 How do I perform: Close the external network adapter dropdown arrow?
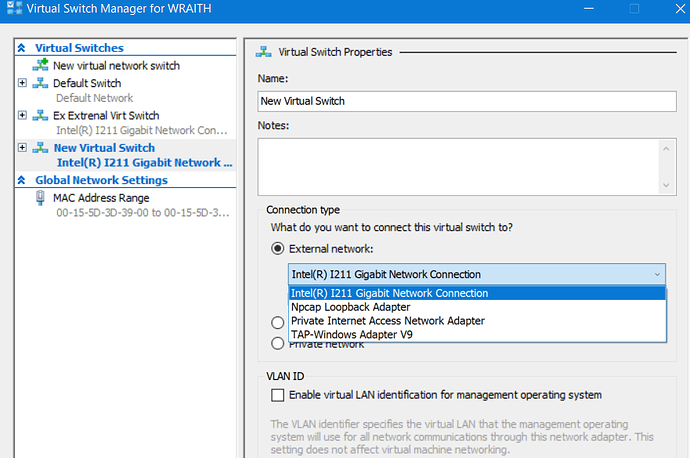(x=656, y=274)
